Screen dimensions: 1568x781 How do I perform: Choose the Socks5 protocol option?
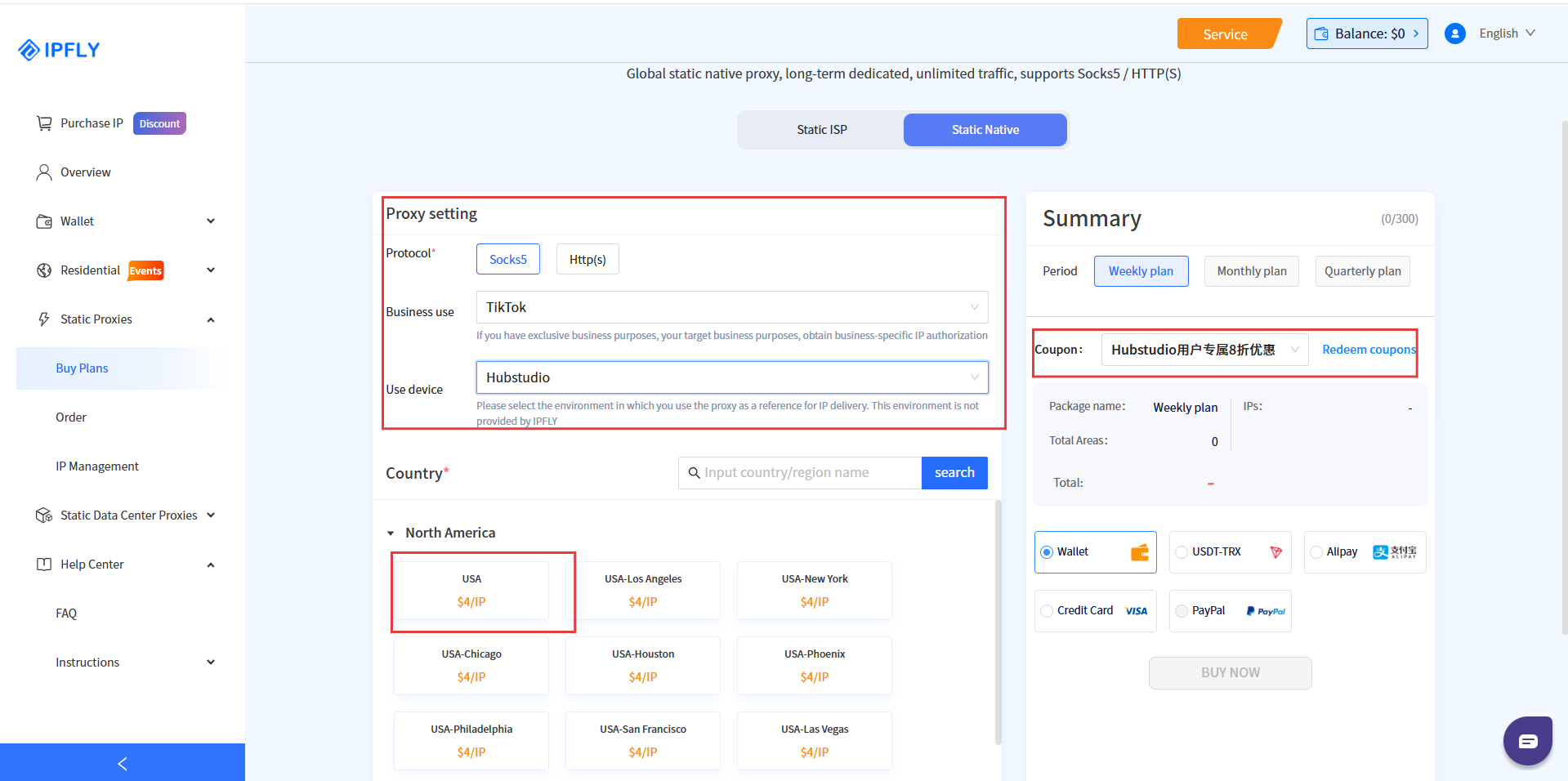[508, 259]
